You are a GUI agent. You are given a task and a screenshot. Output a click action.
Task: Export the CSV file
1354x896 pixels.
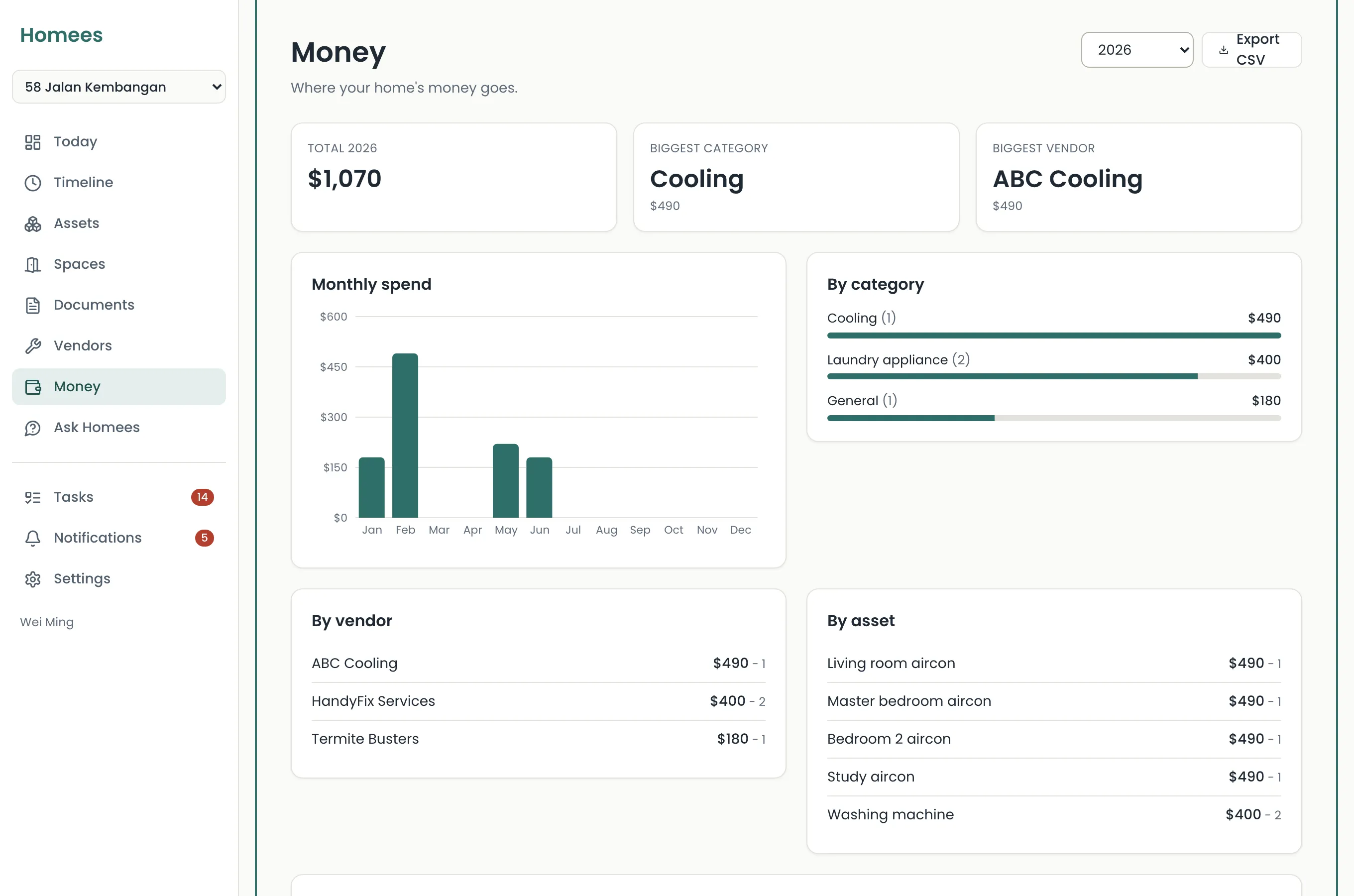pos(1251,50)
